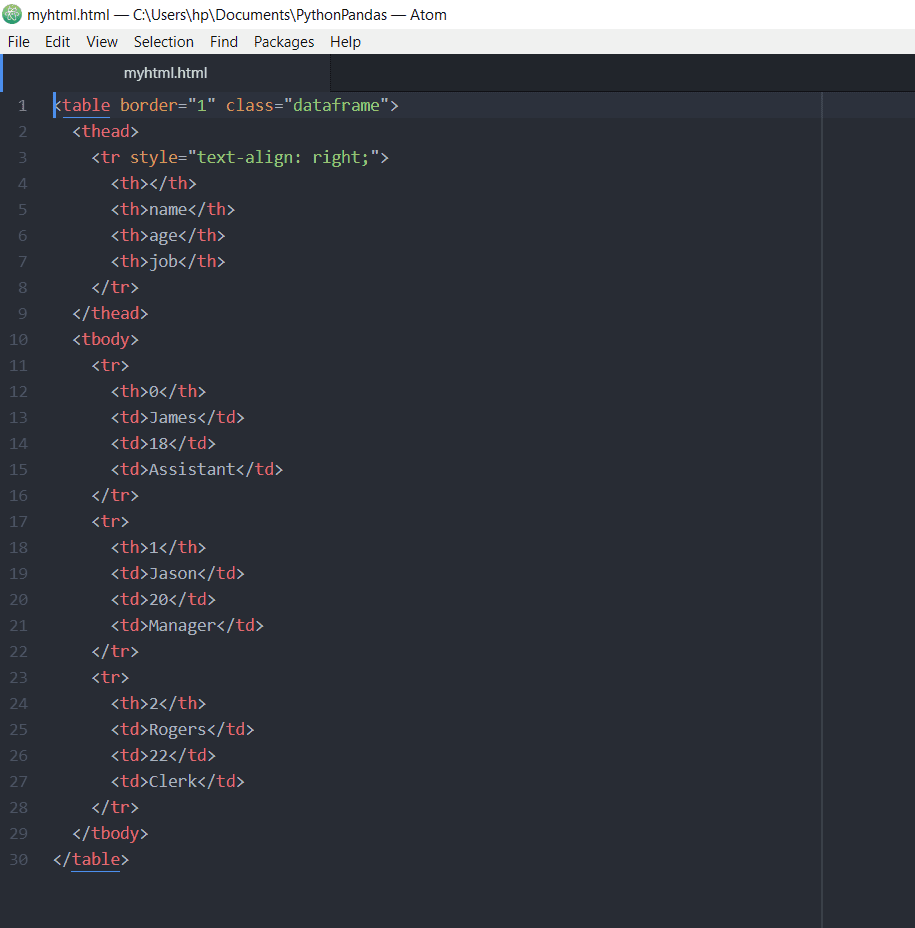Click the th cell containing 0 on line 12
Viewport: 915px width, 928px height.
pos(159,392)
